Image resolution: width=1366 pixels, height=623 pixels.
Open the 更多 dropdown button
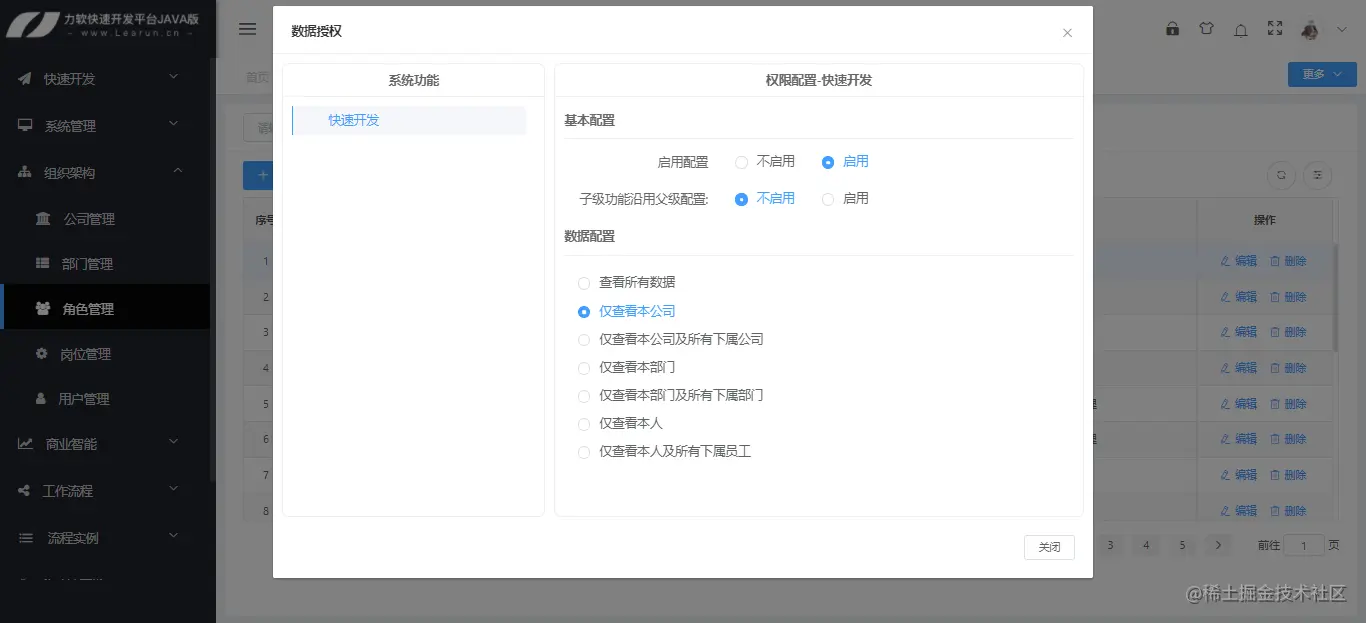click(x=1321, y=74)
